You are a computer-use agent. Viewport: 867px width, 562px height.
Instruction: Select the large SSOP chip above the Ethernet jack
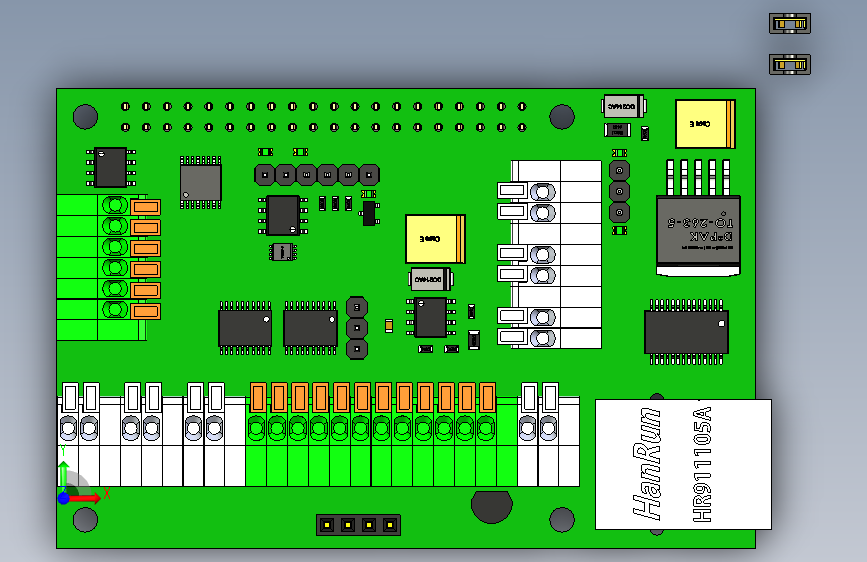pyautogui.click(x=686, y=332)
